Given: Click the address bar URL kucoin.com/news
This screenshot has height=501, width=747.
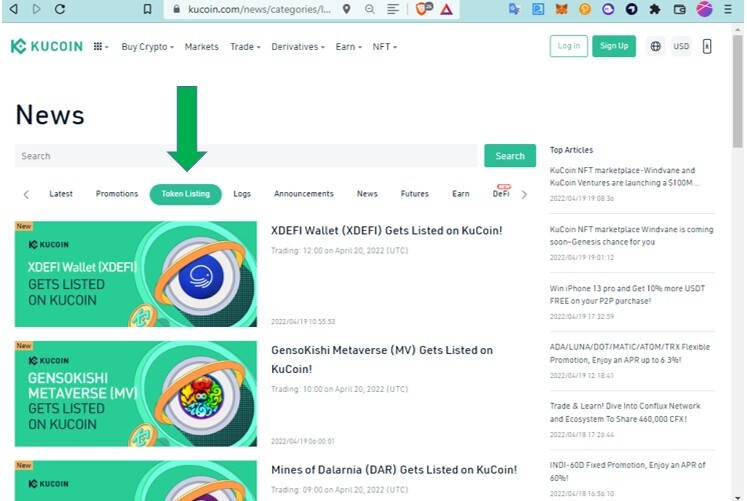Looking at the screenshot, I should [x=259, y=9].
